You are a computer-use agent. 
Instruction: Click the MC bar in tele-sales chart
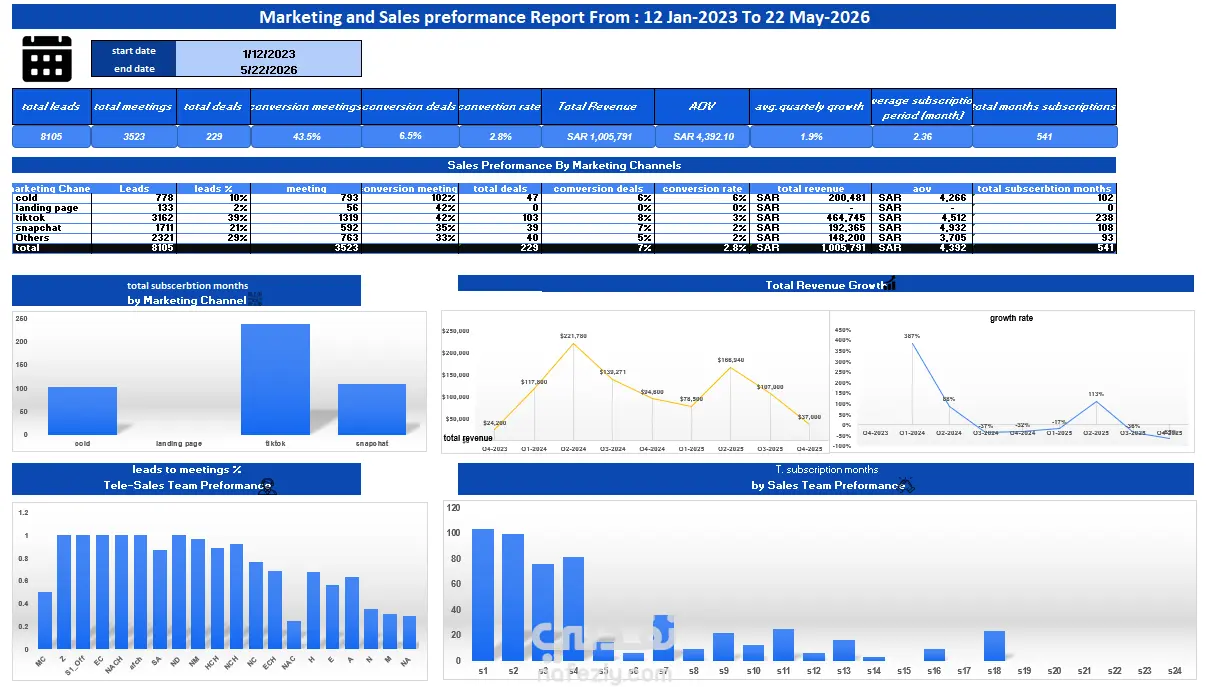[44, 620]
